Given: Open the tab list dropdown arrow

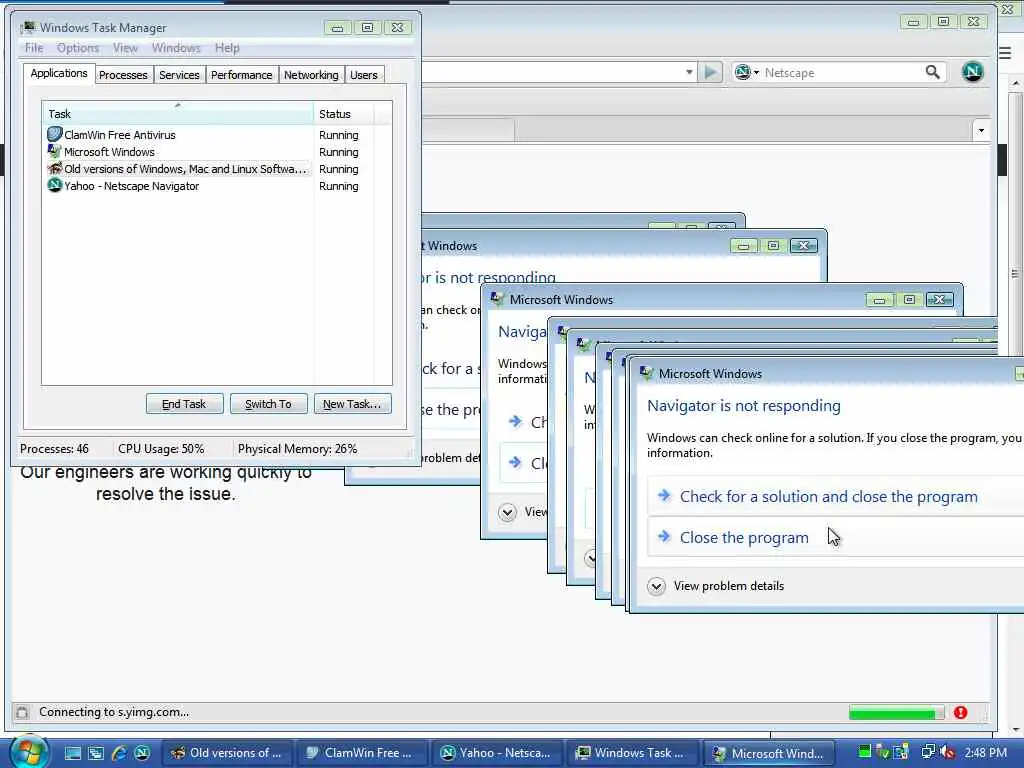Looking at the screenshot, I should tap(981, 130).
